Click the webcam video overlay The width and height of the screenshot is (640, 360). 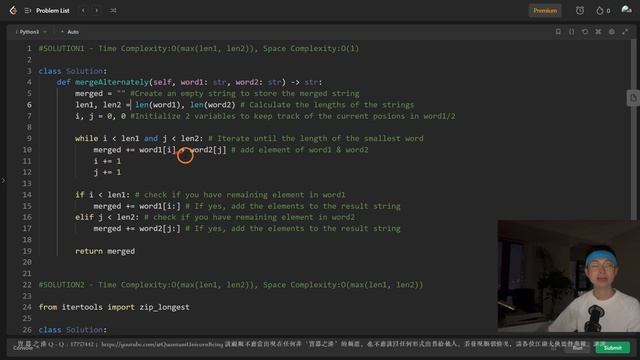[569, 276]
